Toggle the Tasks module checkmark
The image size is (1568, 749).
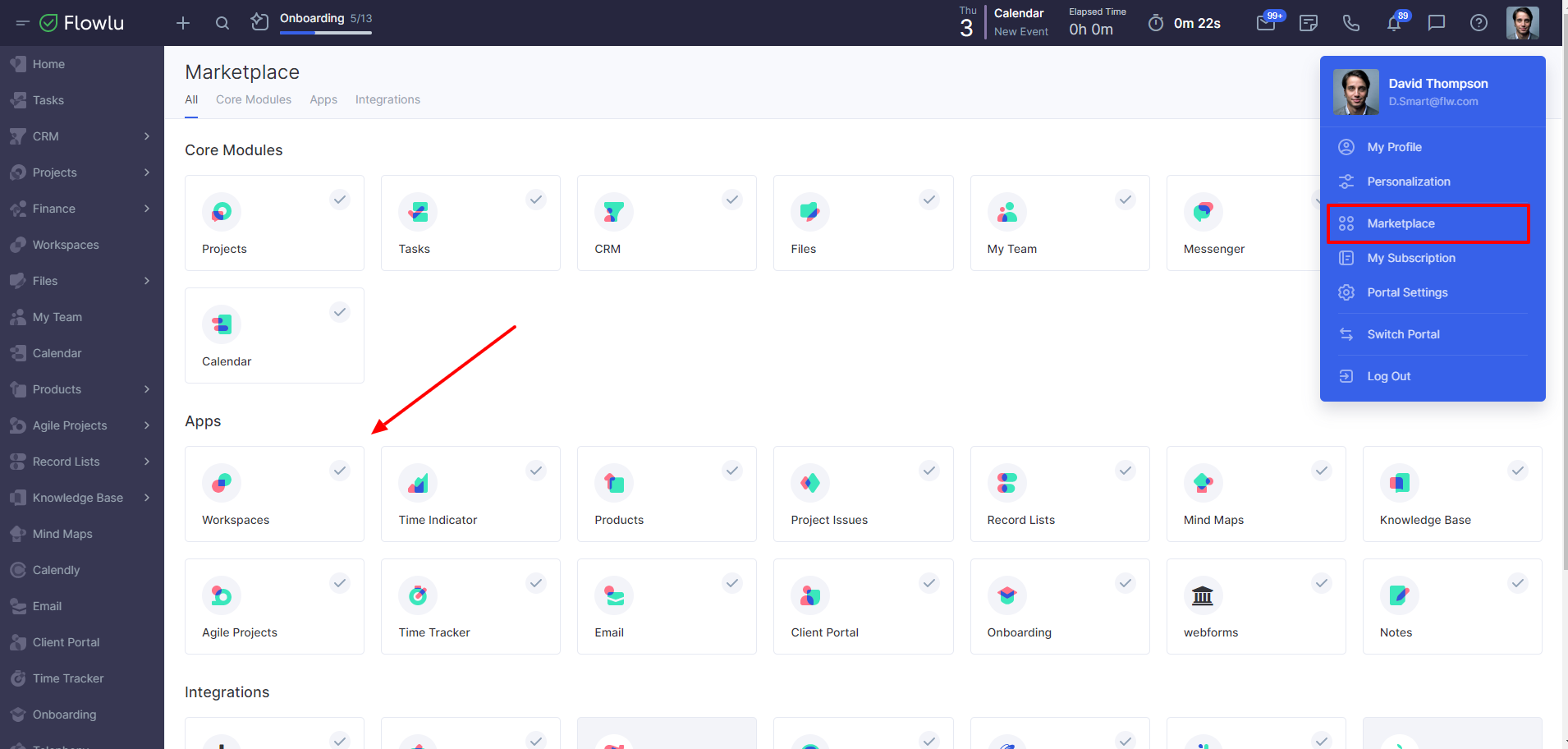point(536,200)
